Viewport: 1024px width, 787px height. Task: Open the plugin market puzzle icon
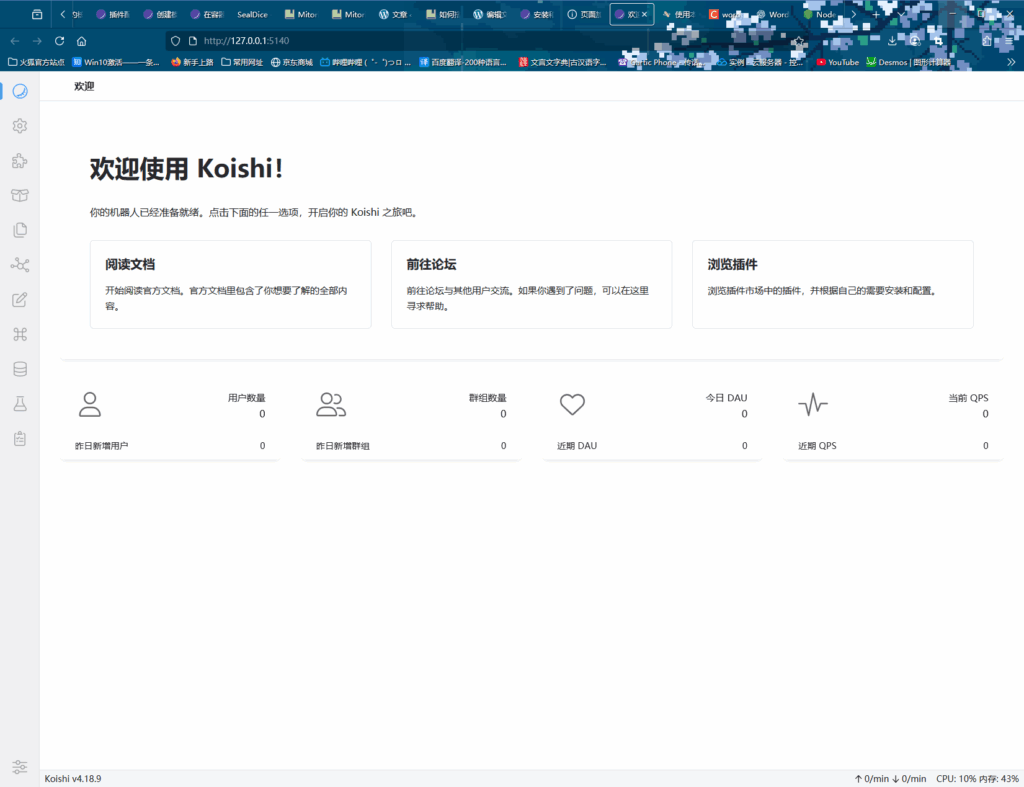click(x=19, y=161)
